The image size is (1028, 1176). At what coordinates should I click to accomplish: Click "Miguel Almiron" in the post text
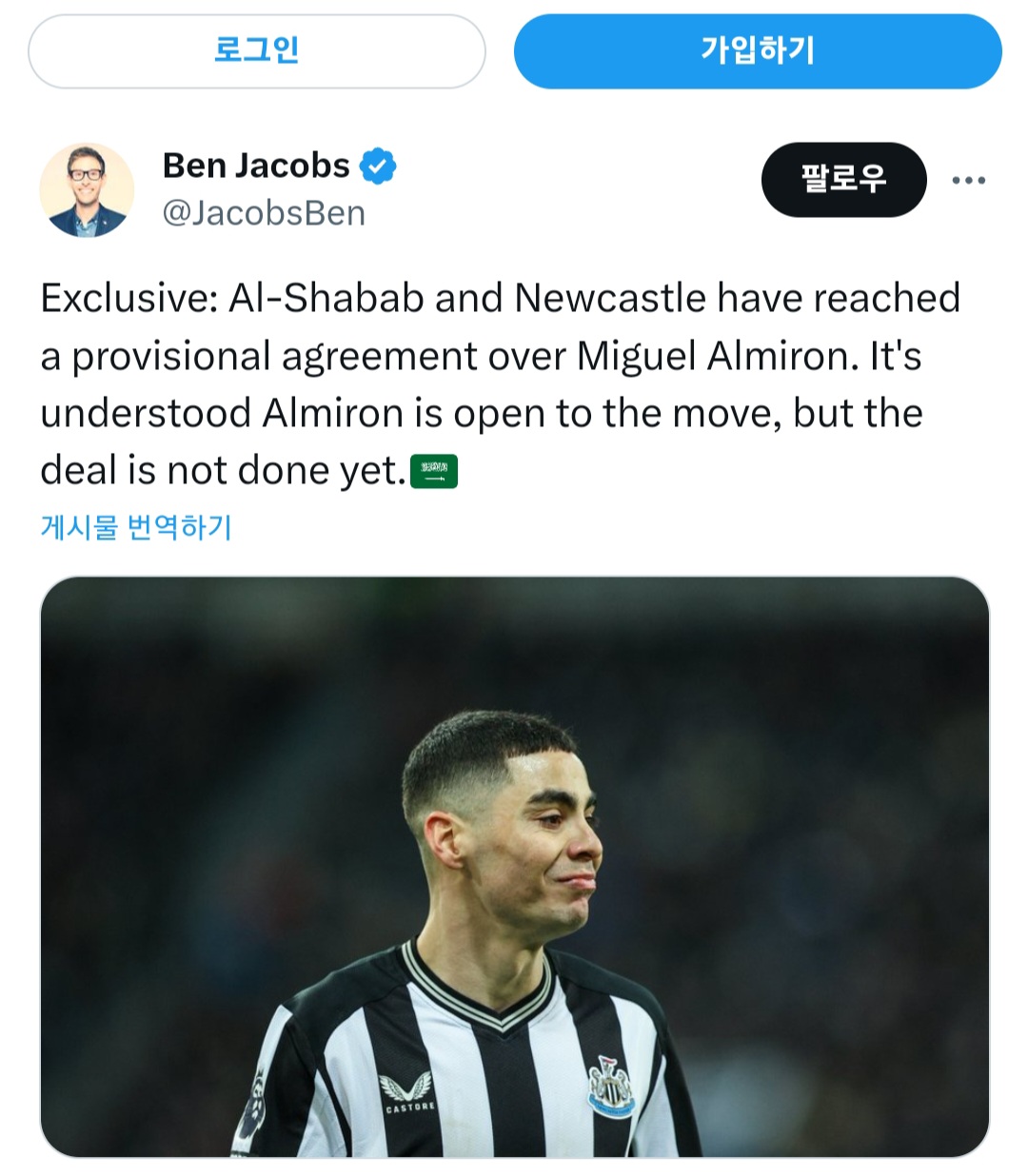pos(713,357)
